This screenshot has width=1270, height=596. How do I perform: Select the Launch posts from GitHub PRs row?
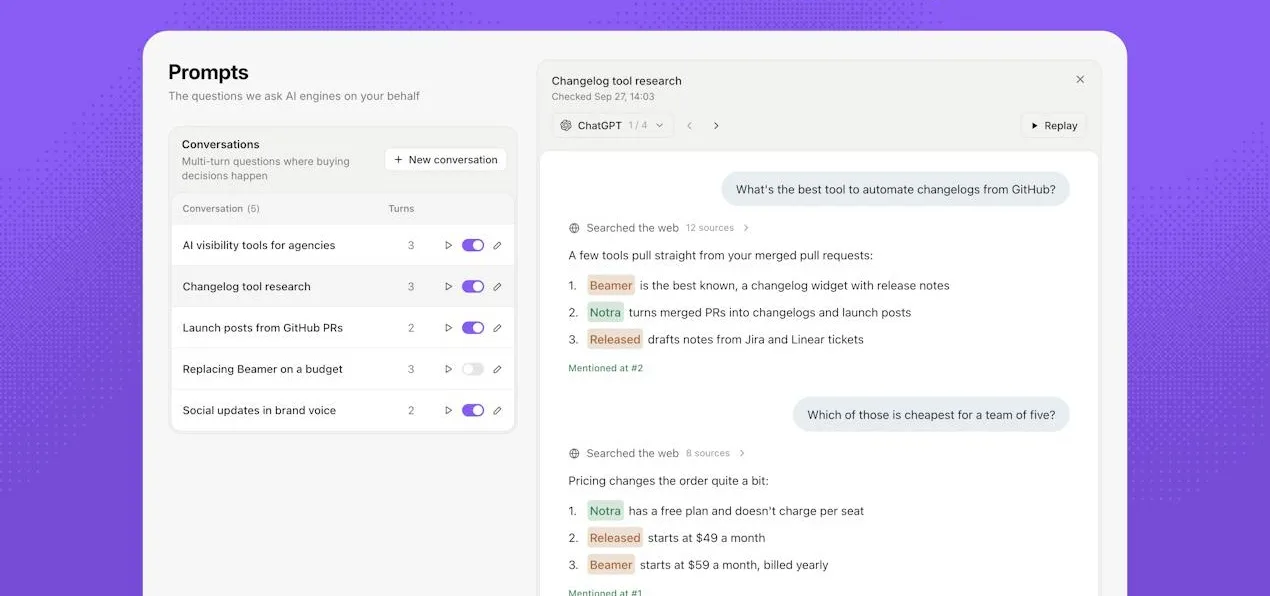coord(343,328)
